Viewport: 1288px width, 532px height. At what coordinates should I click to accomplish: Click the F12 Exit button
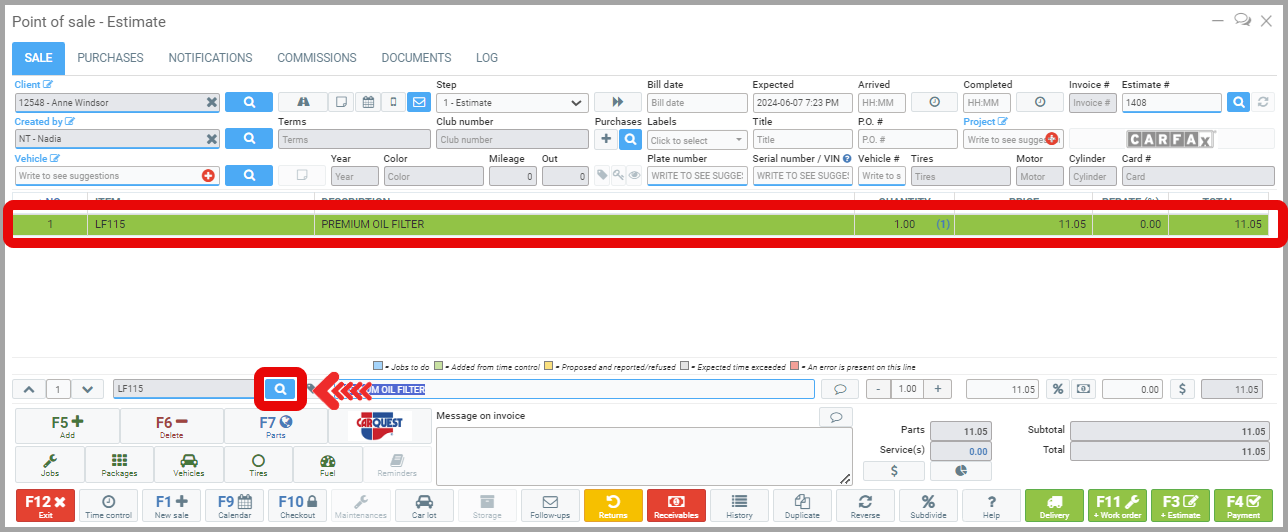(x=45, y=505)
